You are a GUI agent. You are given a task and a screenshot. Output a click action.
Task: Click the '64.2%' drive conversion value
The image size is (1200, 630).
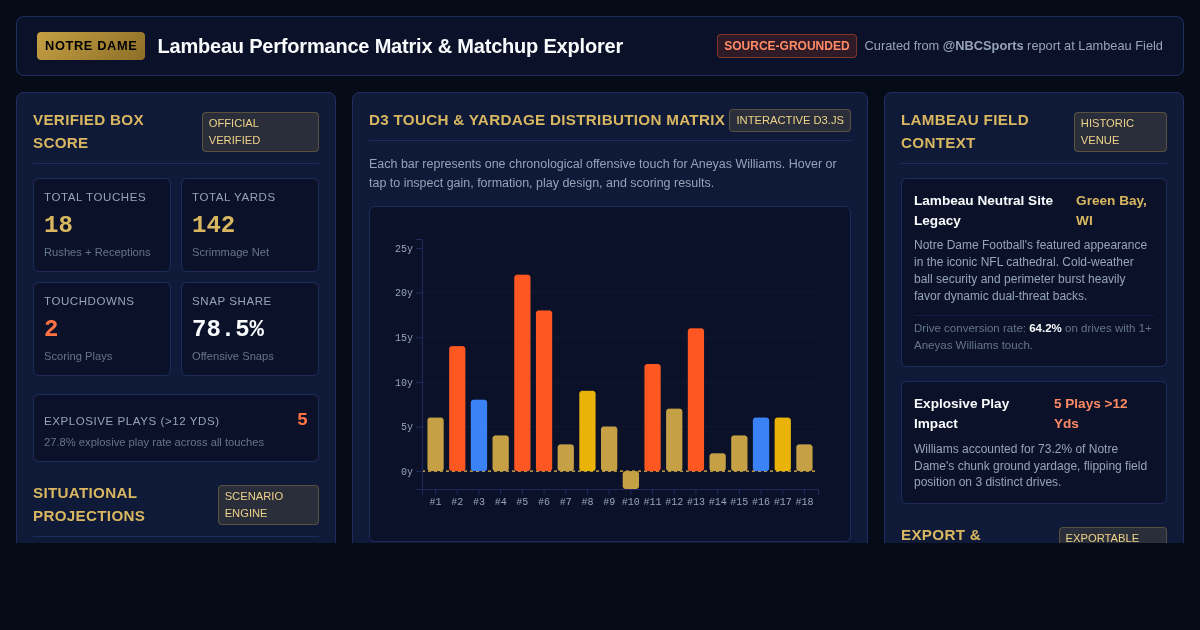1045,328
